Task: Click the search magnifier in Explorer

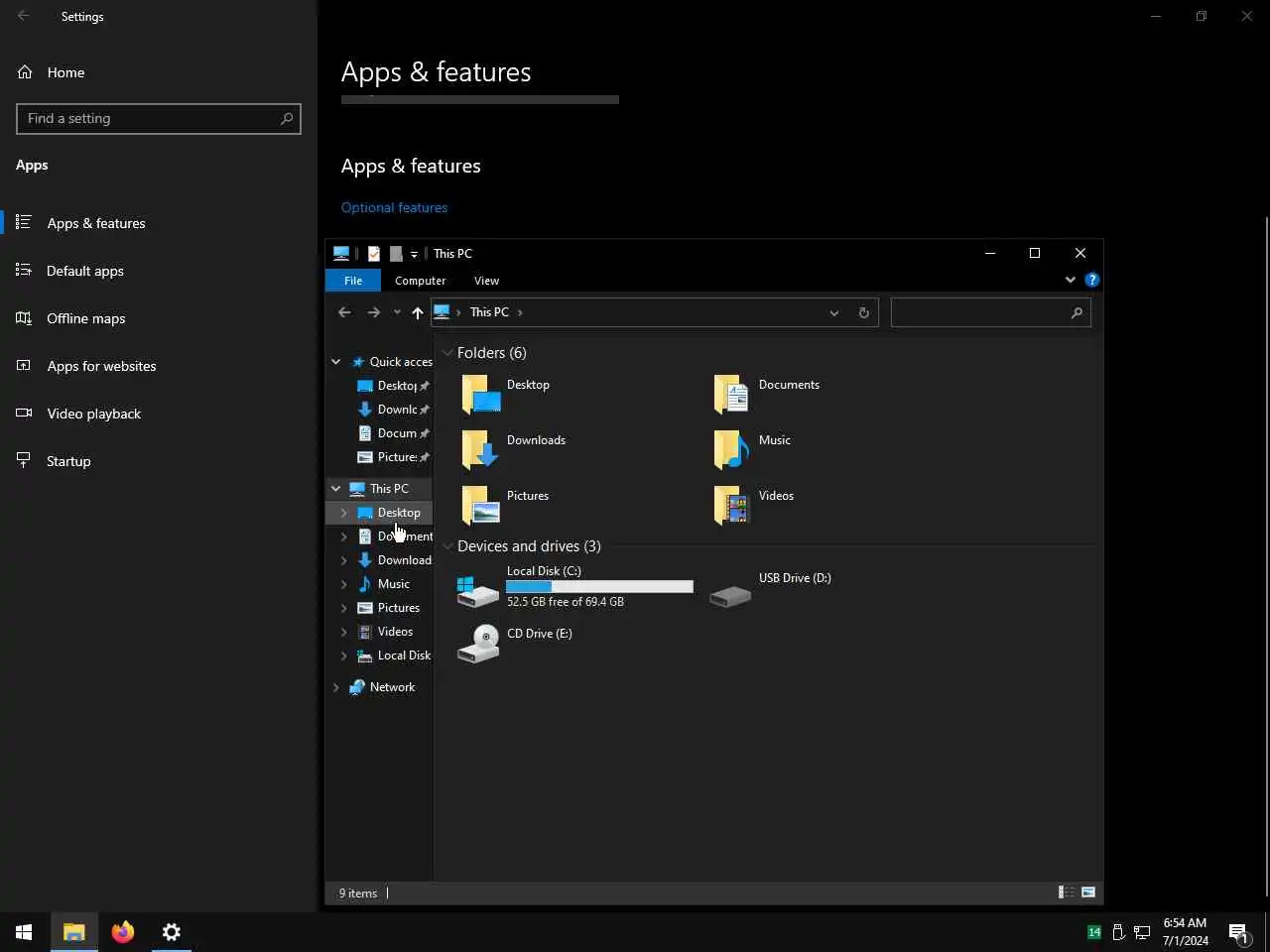Action: click(x=1077, y=312)
